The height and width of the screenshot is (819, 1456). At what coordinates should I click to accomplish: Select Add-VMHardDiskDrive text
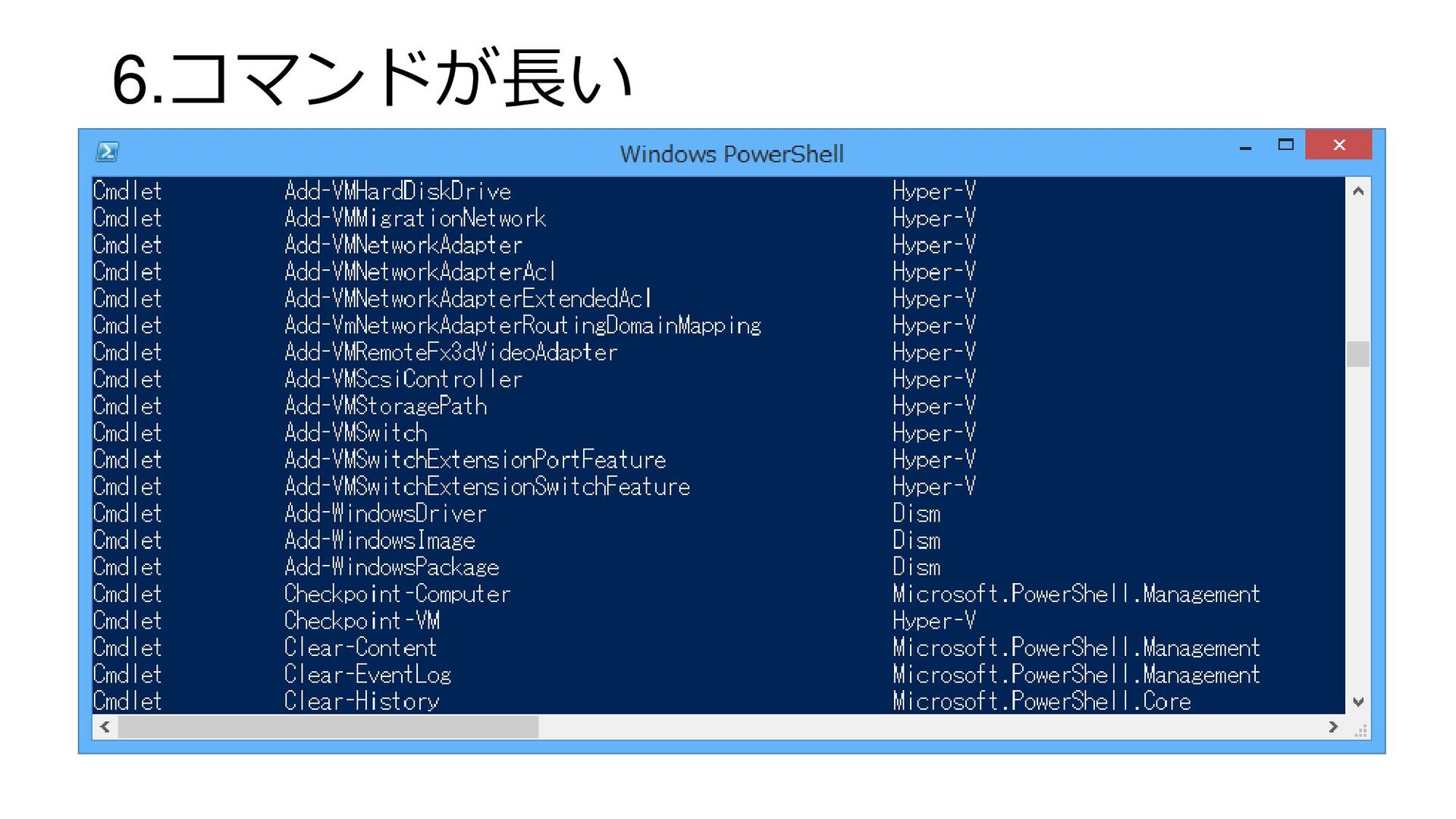pos(397,191)
